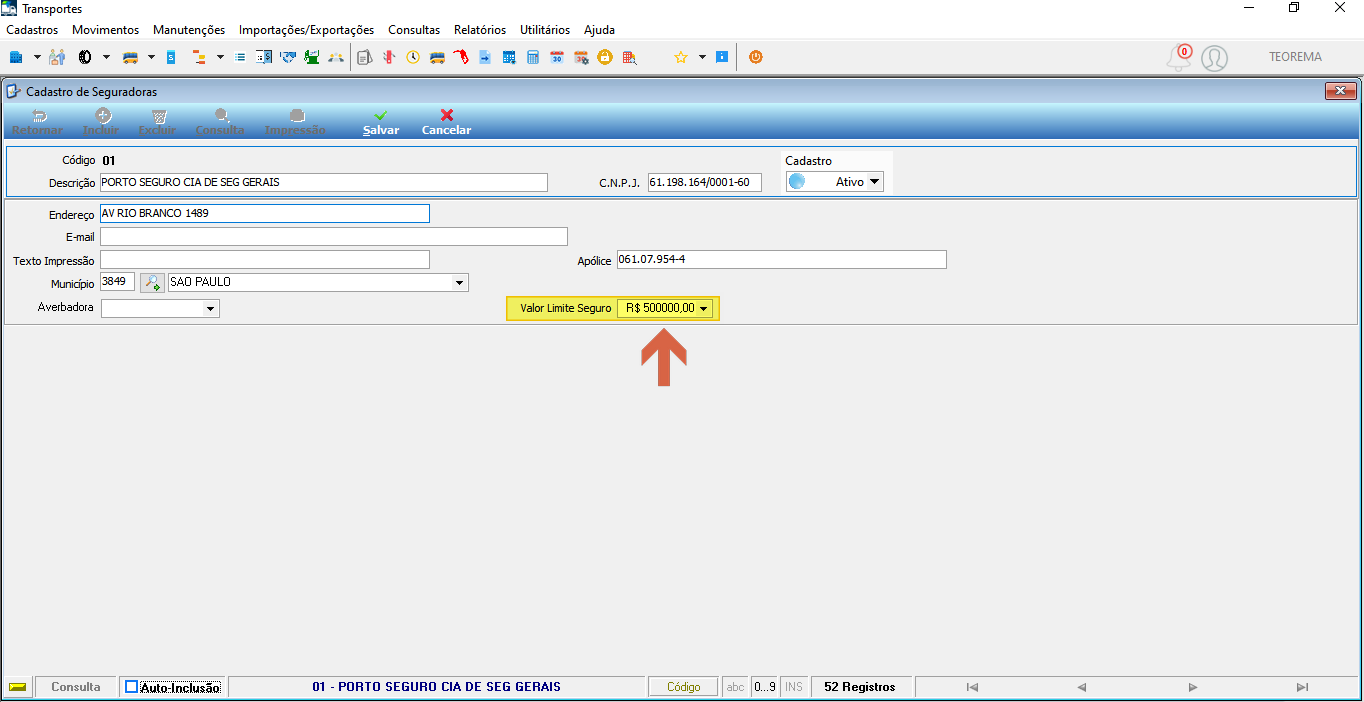Click the yellow clock icon
Screen dimensions: 1364x702
(412, 57)
